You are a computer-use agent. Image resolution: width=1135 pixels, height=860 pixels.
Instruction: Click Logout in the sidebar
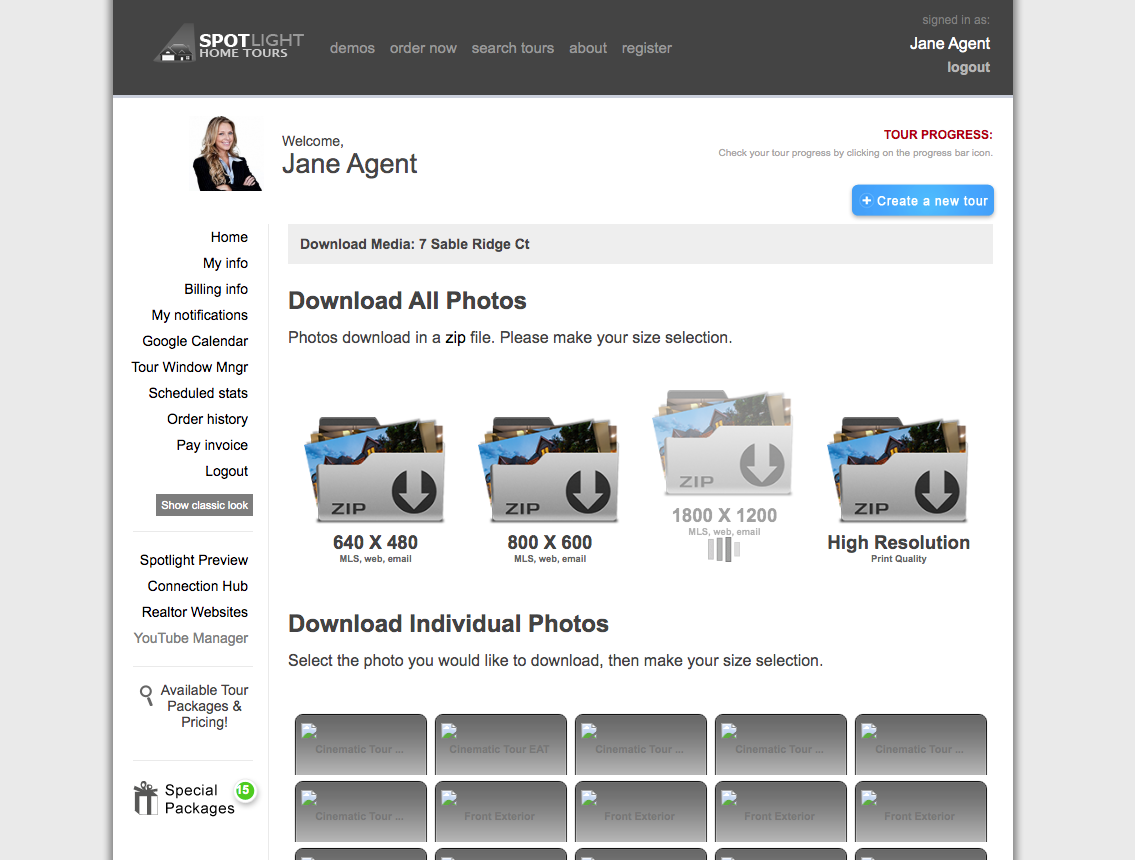coord(227,472)
